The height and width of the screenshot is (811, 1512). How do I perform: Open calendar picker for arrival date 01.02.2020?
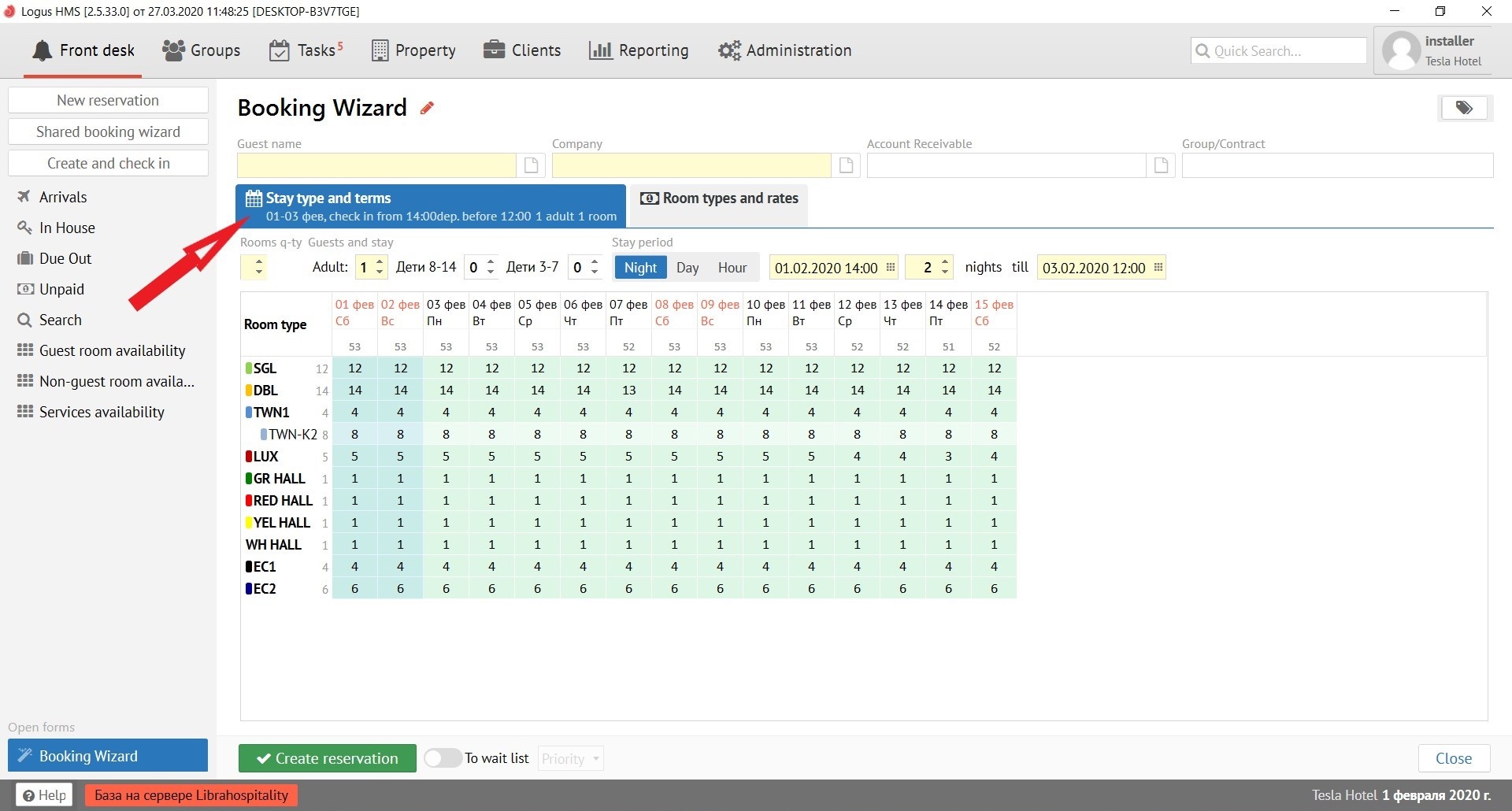891,268
